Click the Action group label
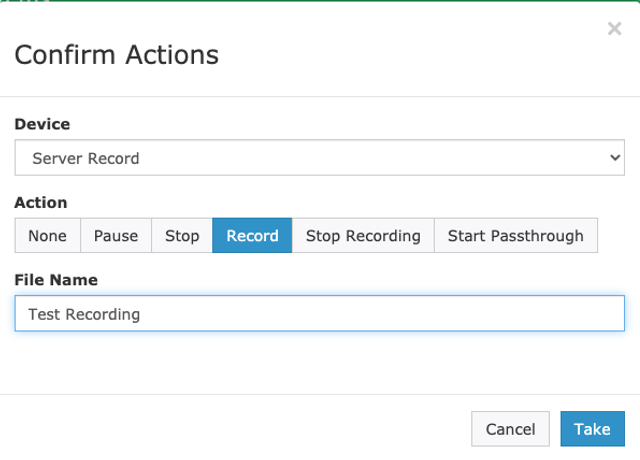640x460 pixels. tap(41, 203)
